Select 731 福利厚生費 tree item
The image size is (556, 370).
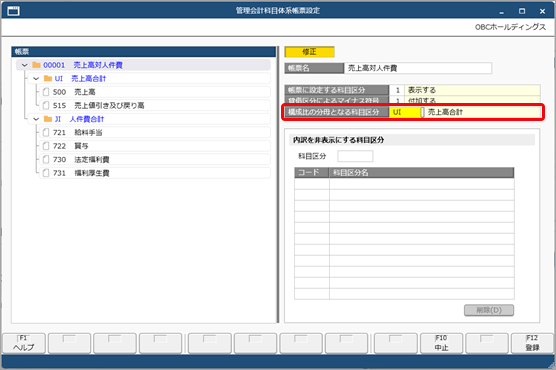pos(155,173)
